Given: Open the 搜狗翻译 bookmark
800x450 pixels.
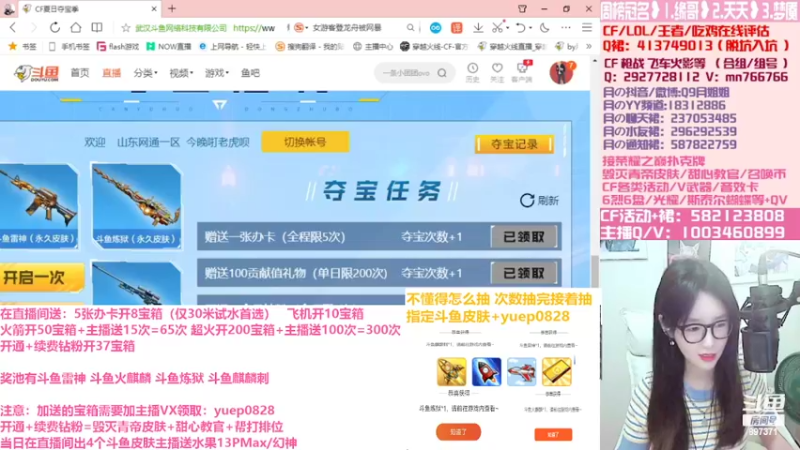Looking at the screenshot, I should [x=310, y=46].
